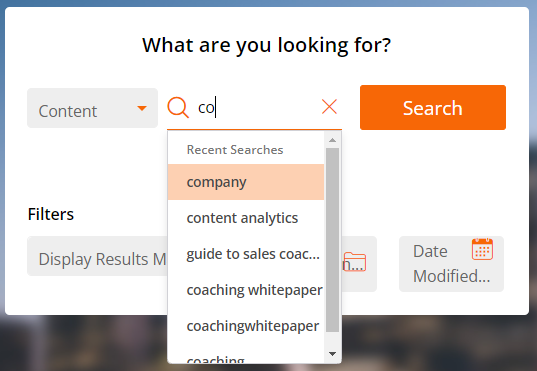Click inside the search text field
The image size is (537, 371).
pyautogui.click(x=257, y=108)
